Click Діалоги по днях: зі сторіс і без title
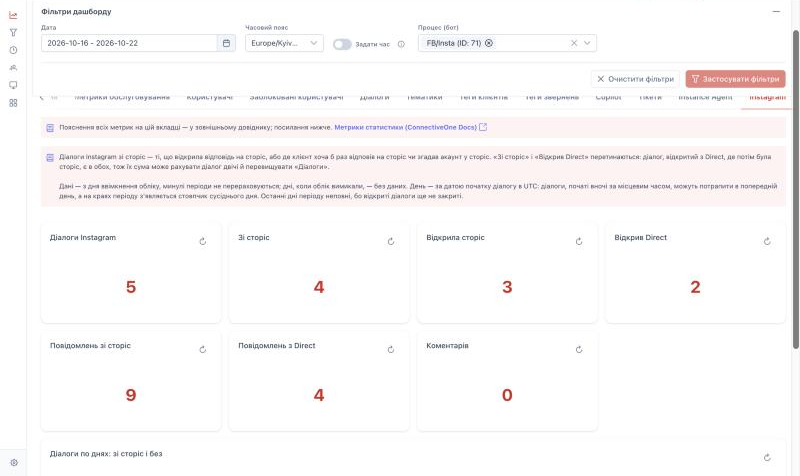The width and height of the screenshot is (800, 476). (x=106, y=454)
